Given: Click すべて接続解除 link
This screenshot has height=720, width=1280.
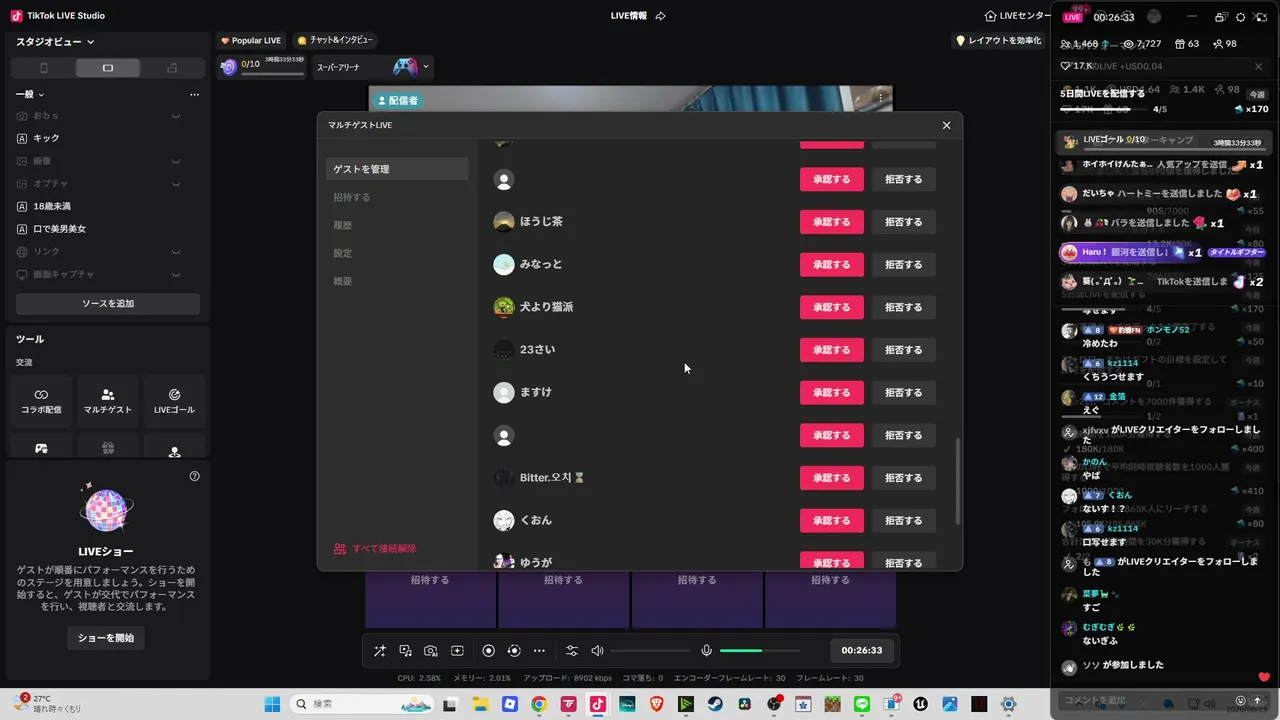Looking at the screenshot, I should point(375,549).
